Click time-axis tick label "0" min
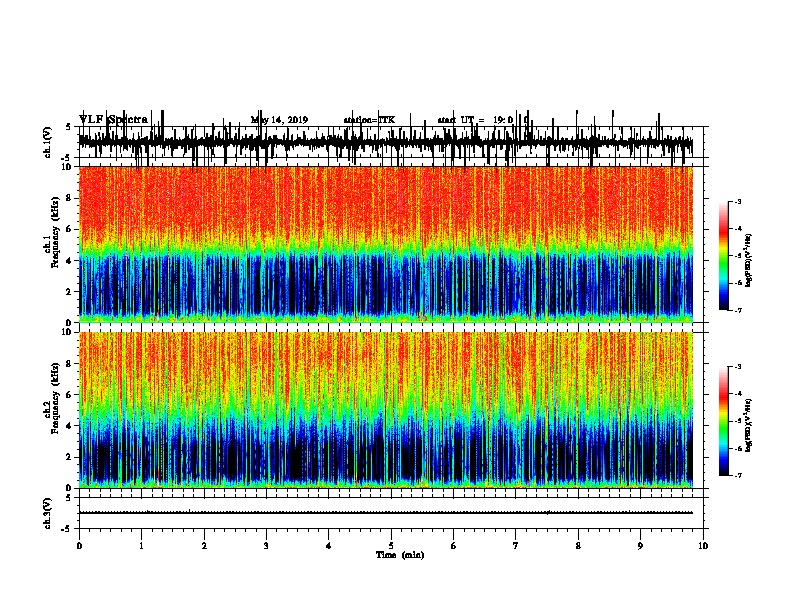Viewport: 792px width, 612px height. tap(79, 546)
